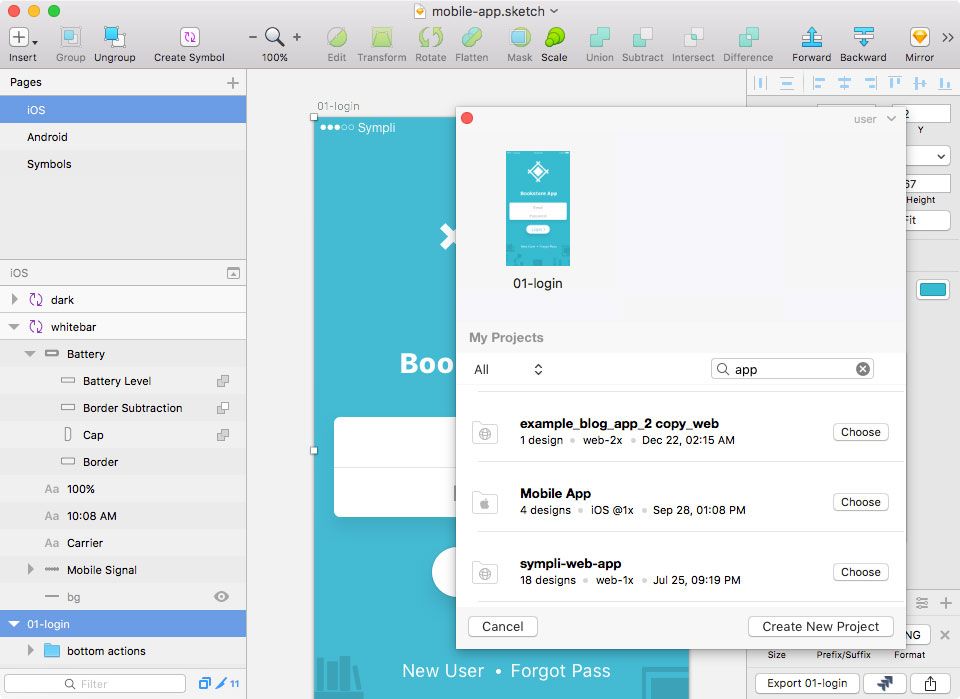Select the Create Symbol toolbar icon
Viewport: 960px width, 699px height.
coord(188,36)
